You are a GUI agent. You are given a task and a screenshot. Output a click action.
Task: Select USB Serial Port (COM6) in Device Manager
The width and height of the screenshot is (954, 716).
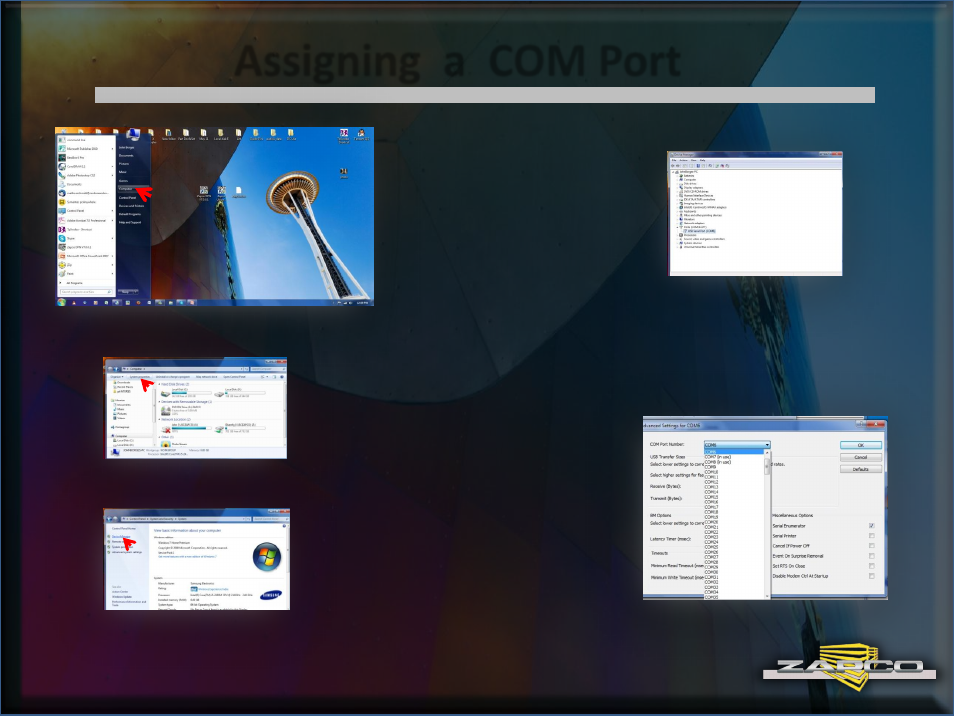point(702,231)
